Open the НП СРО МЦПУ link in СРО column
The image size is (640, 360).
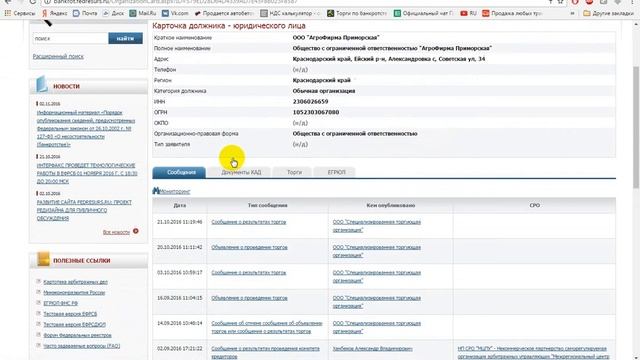(533, 353)
